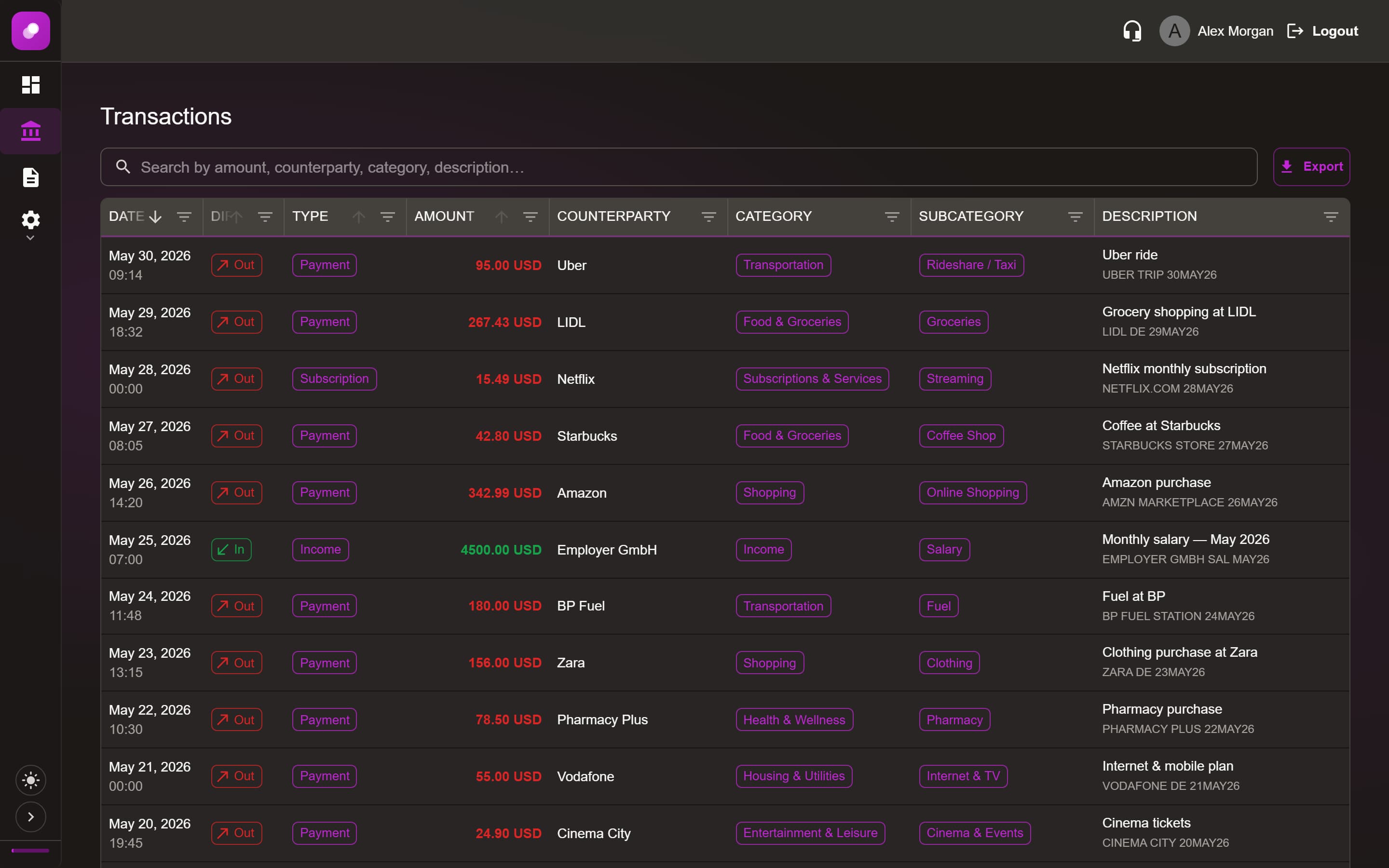This screenshot has height=868, width=1389.
Task: Click the purple bar at sidebar bottom
Action: point(30,851)
